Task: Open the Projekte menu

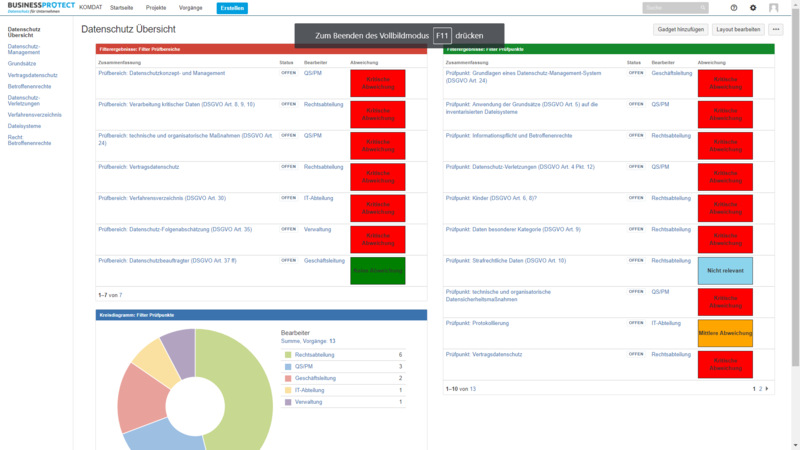Action: click(x=156, y=8)
